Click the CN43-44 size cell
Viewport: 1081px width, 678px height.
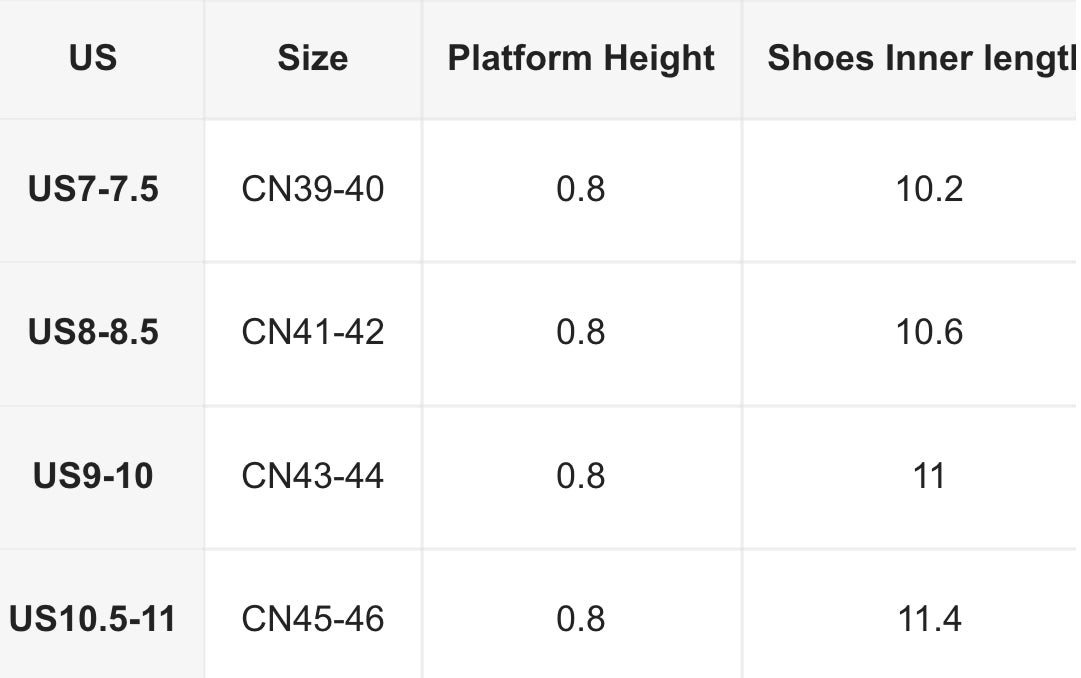click(x=312, y=476)
